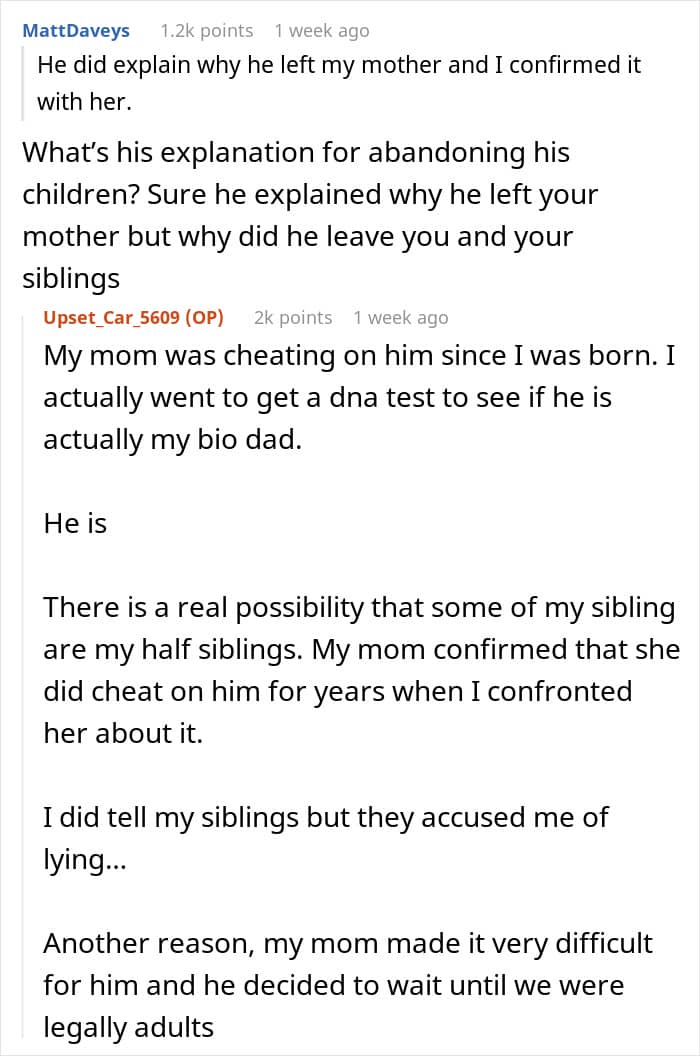Click the line starting 'What's his explanation'
Viewport: 700px width, 1056px height.
296,153
